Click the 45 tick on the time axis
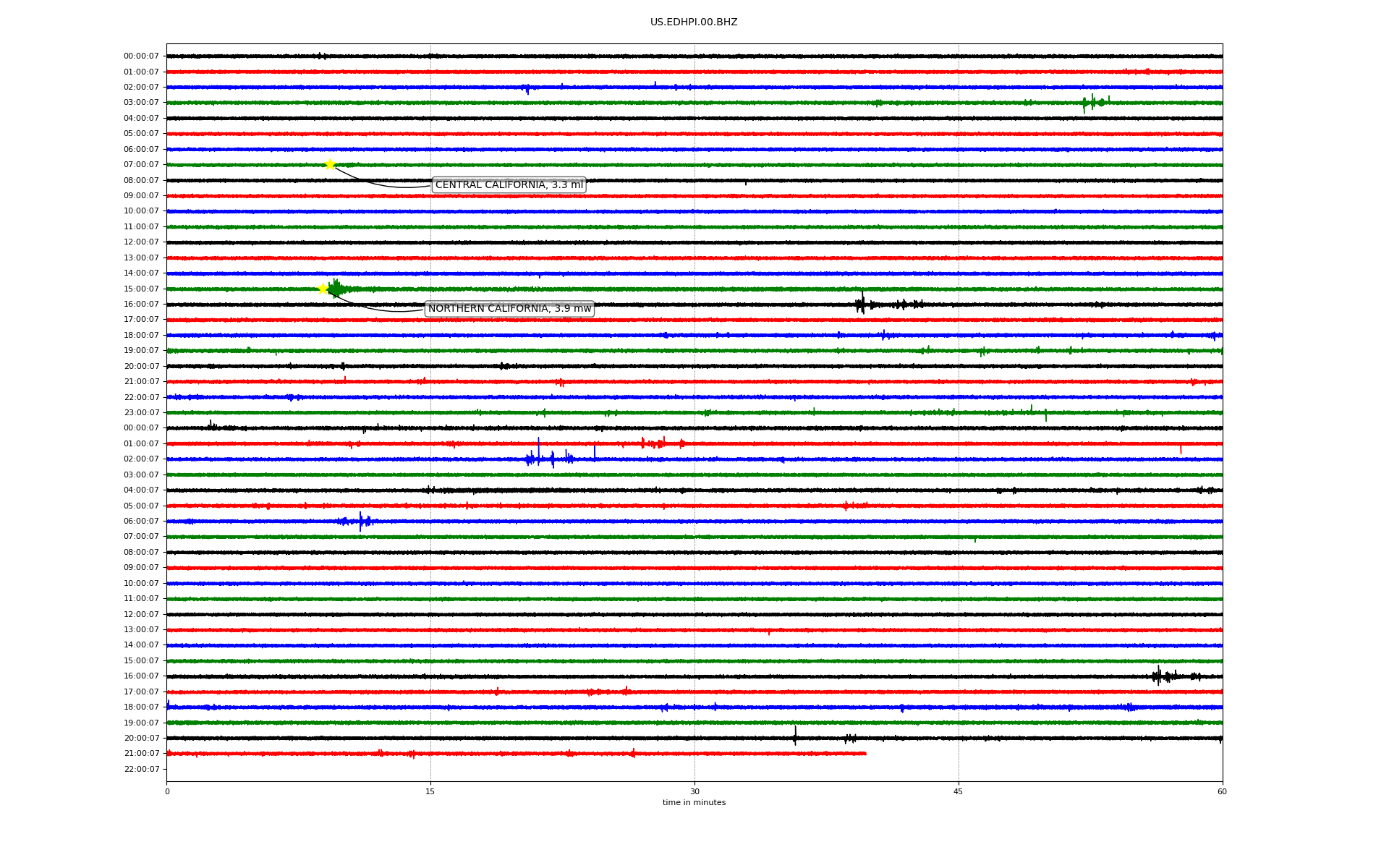 tap(958, 791)
